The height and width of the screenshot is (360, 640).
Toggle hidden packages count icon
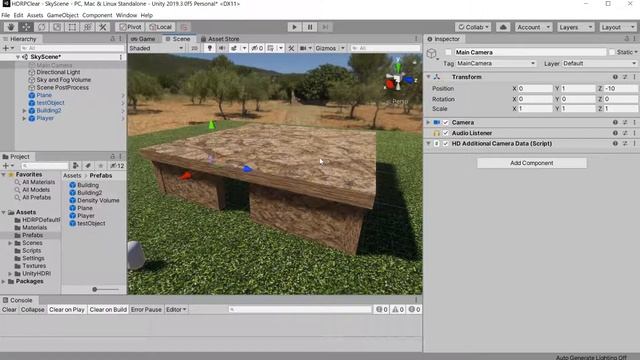[x=117, y=166]
